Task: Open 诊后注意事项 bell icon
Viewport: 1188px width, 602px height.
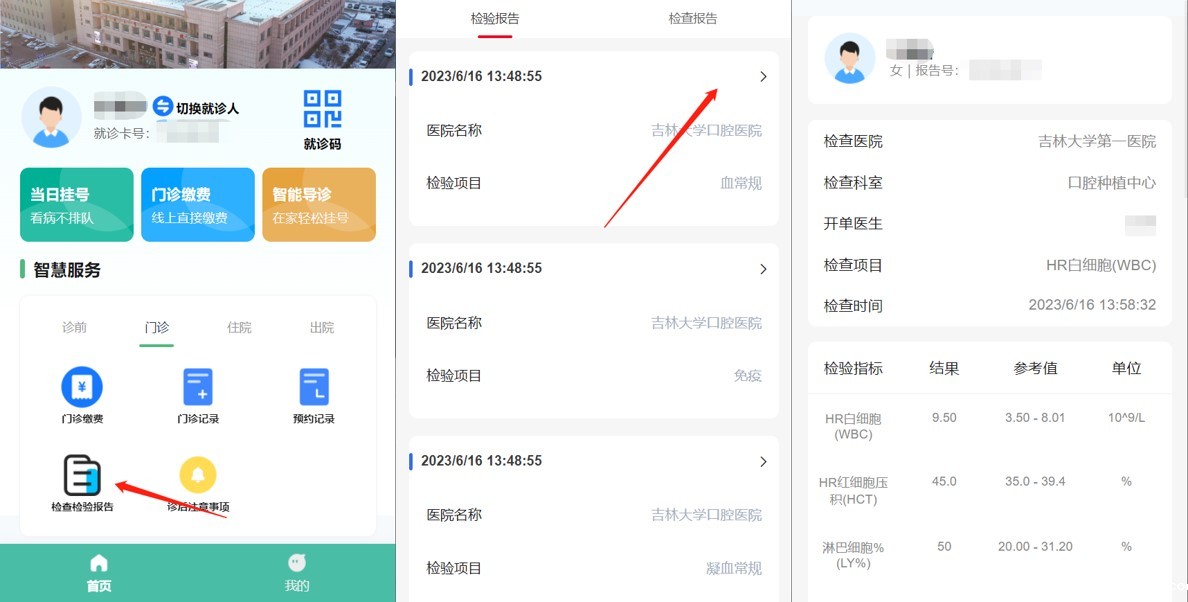Action: click(198, 475)
